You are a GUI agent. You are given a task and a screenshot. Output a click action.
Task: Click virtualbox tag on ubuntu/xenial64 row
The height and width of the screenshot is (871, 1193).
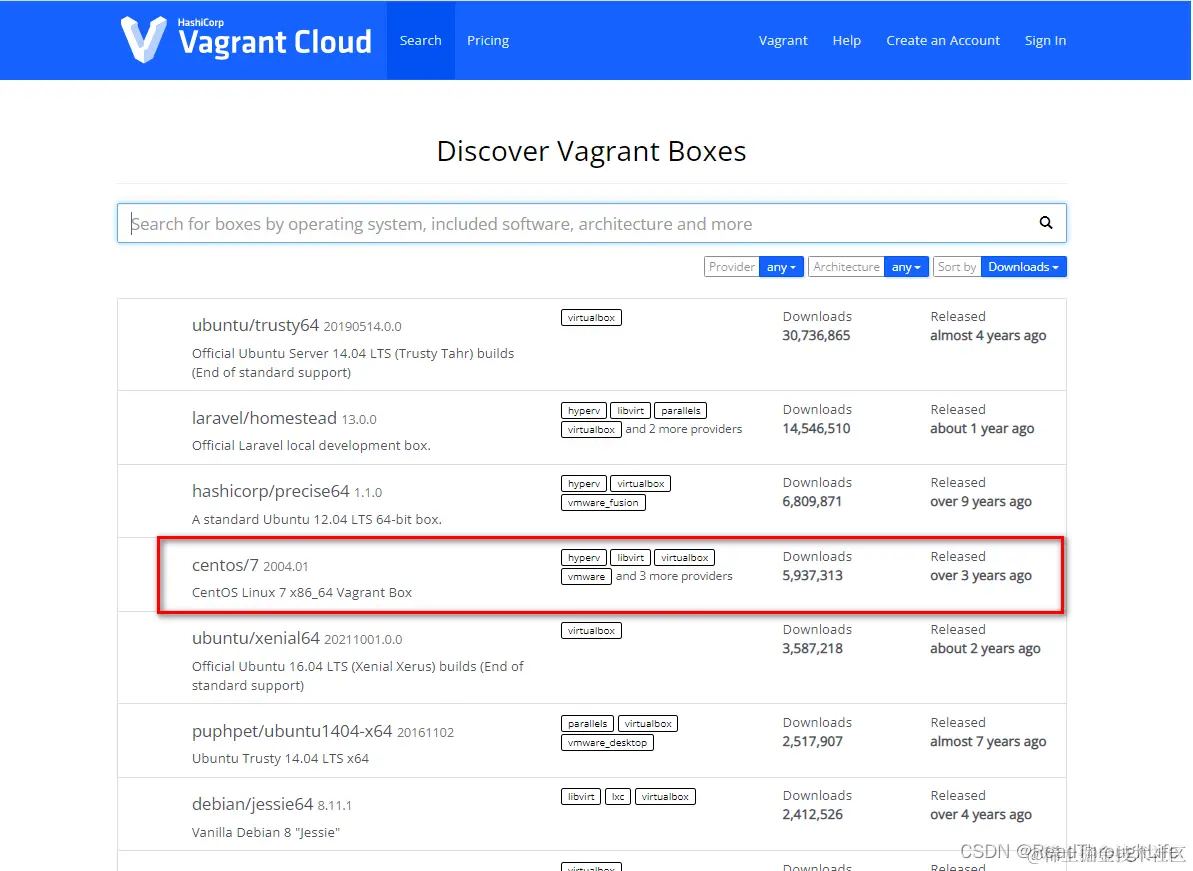click(591, 631)
